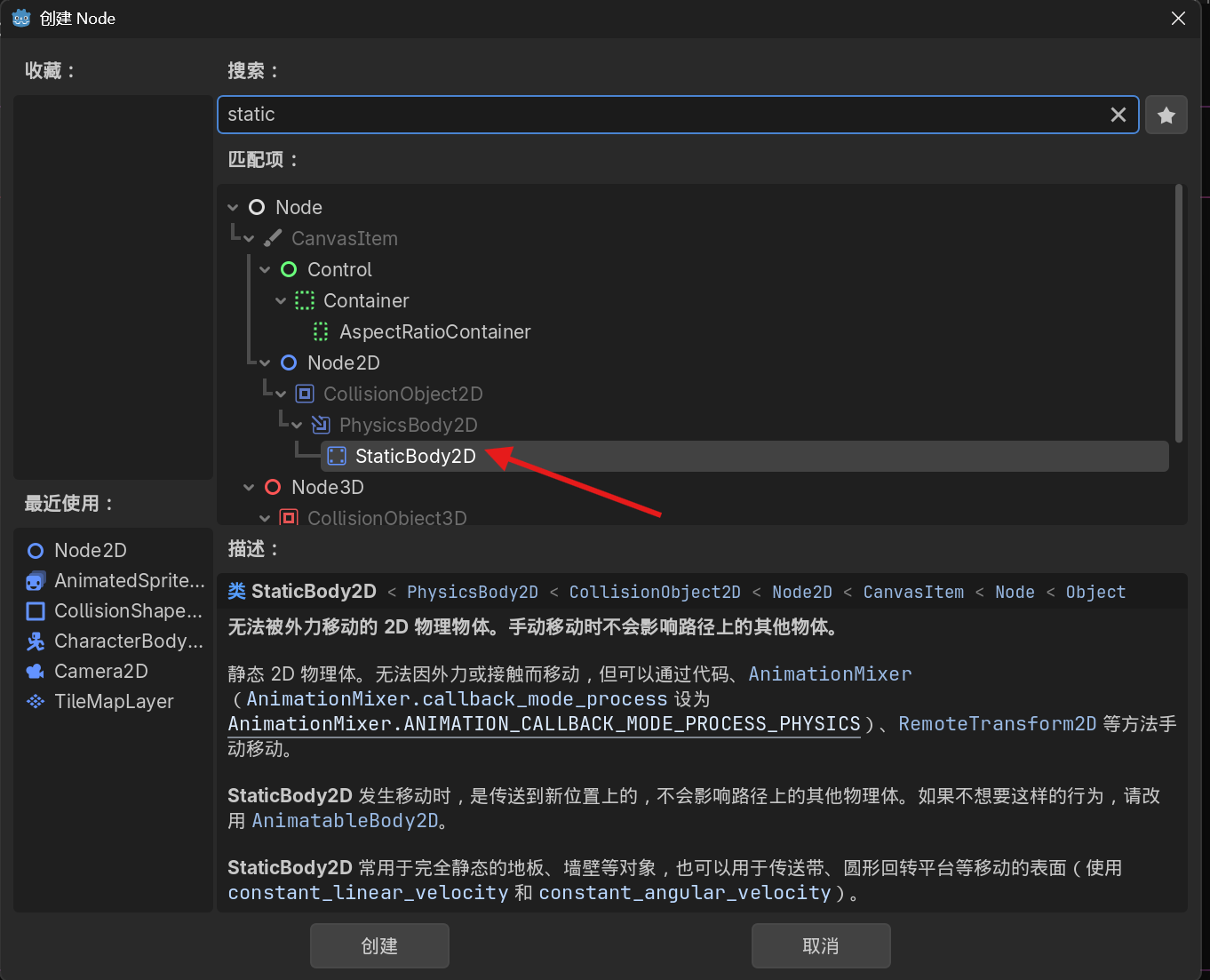Collapse the Node3D branch
This screenshot has height=980, width=1210.
pos(249,487)
